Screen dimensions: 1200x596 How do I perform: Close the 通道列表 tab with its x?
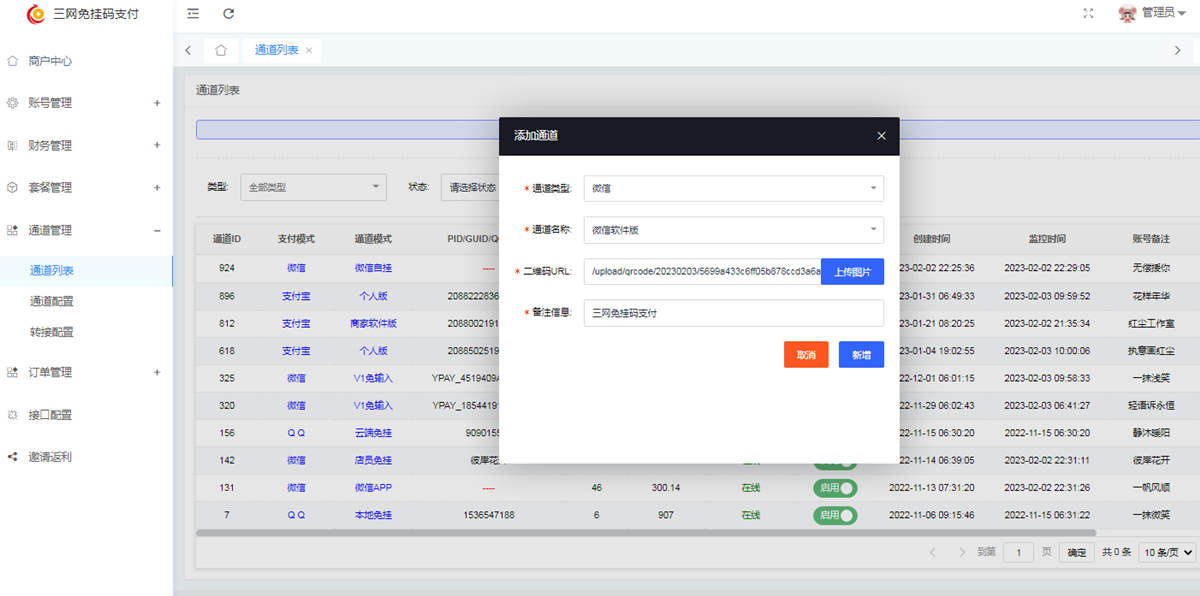click(x=309, y=50)
